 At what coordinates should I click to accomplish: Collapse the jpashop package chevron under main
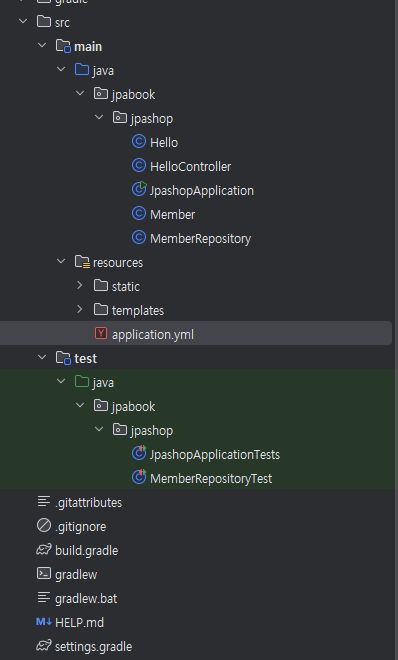[99, 117]
